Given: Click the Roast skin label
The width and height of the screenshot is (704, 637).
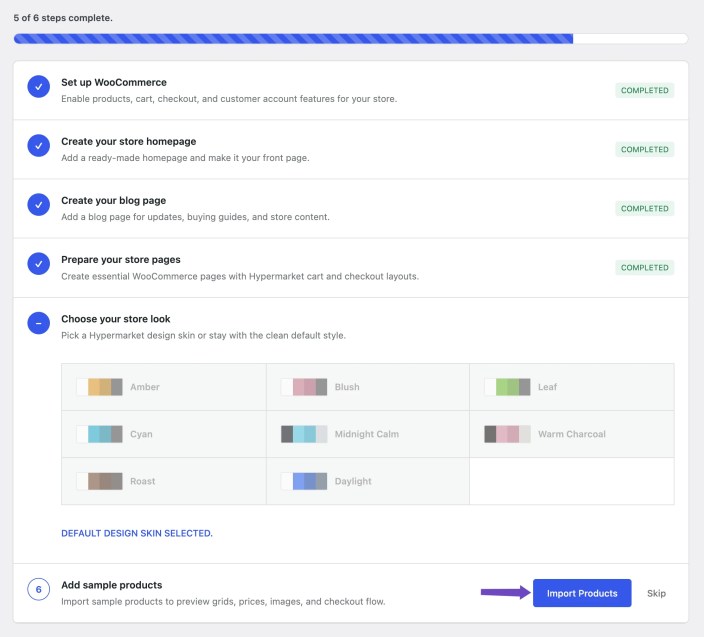Looking at the screenshot, I should tap(142, 481).
